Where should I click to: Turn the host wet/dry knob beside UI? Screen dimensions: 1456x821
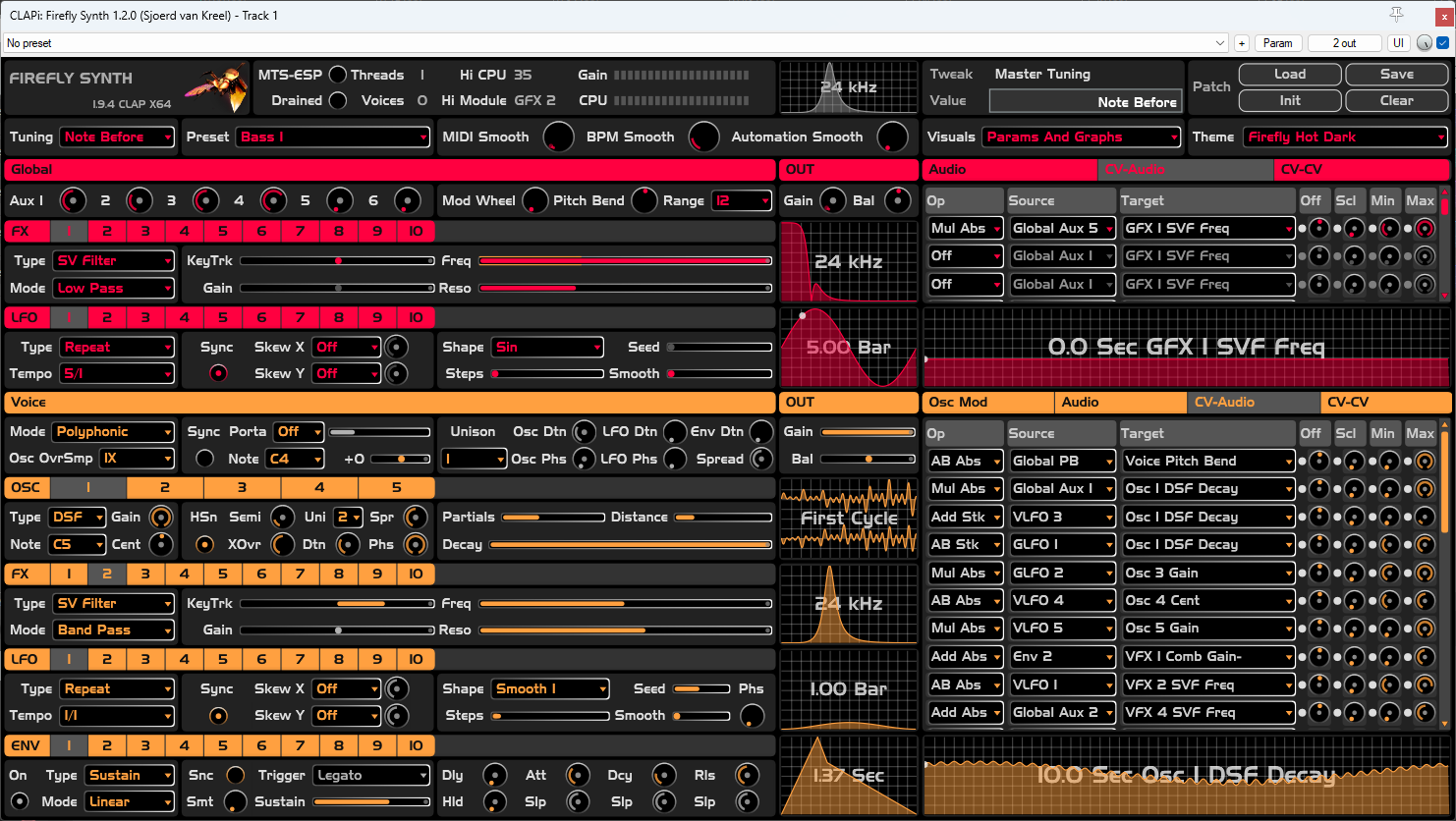1425,43
